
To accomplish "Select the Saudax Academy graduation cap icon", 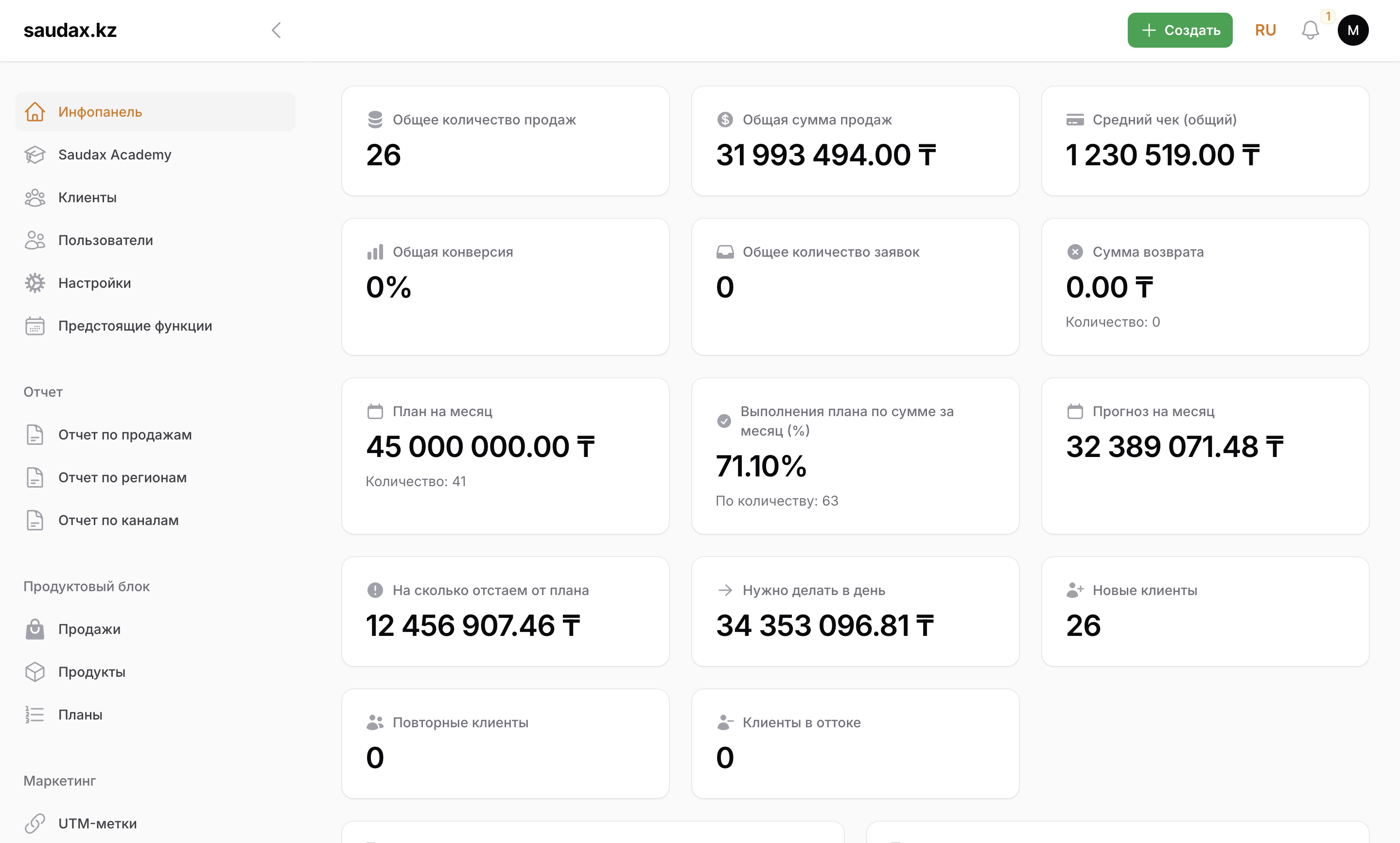I will tap(35, 155).
